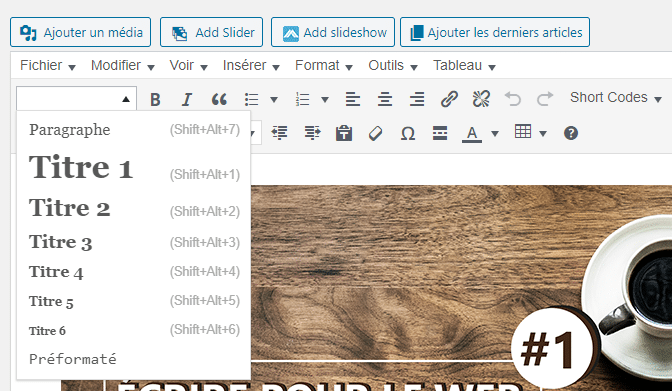
Task: Align text to the left
Action: click(x=353, y=99)
